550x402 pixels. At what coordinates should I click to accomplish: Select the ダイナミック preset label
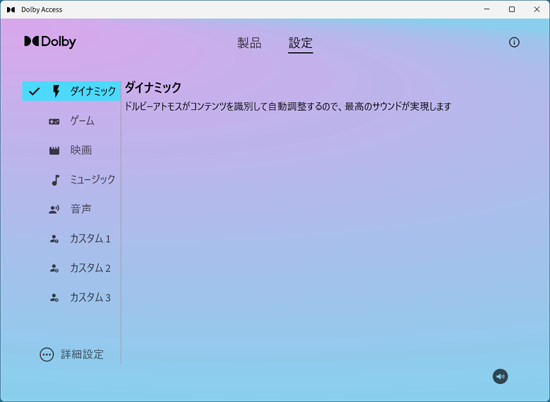[93, 91]
